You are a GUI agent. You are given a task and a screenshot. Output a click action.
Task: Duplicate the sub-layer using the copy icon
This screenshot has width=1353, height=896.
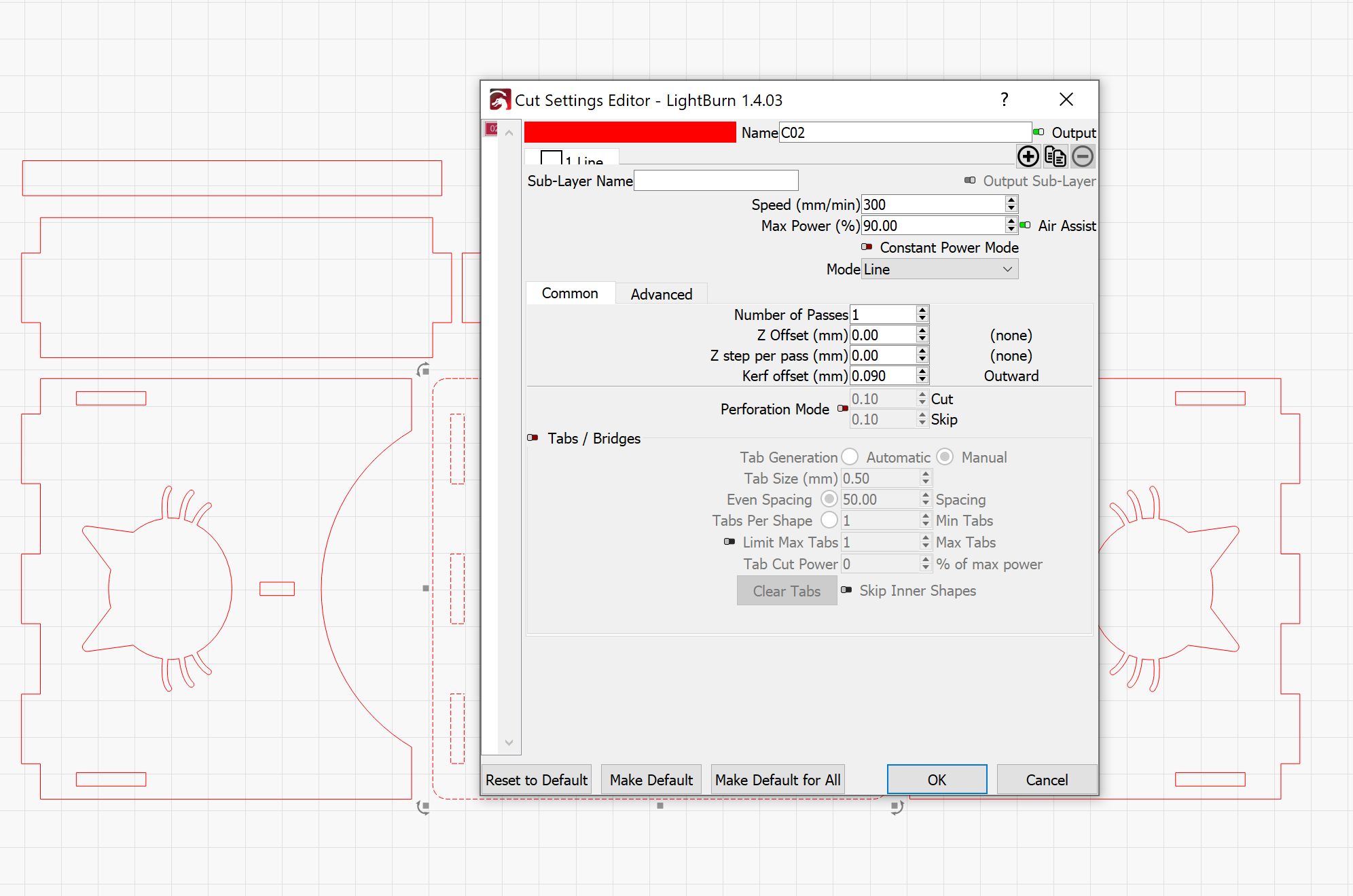[1055, 156]
